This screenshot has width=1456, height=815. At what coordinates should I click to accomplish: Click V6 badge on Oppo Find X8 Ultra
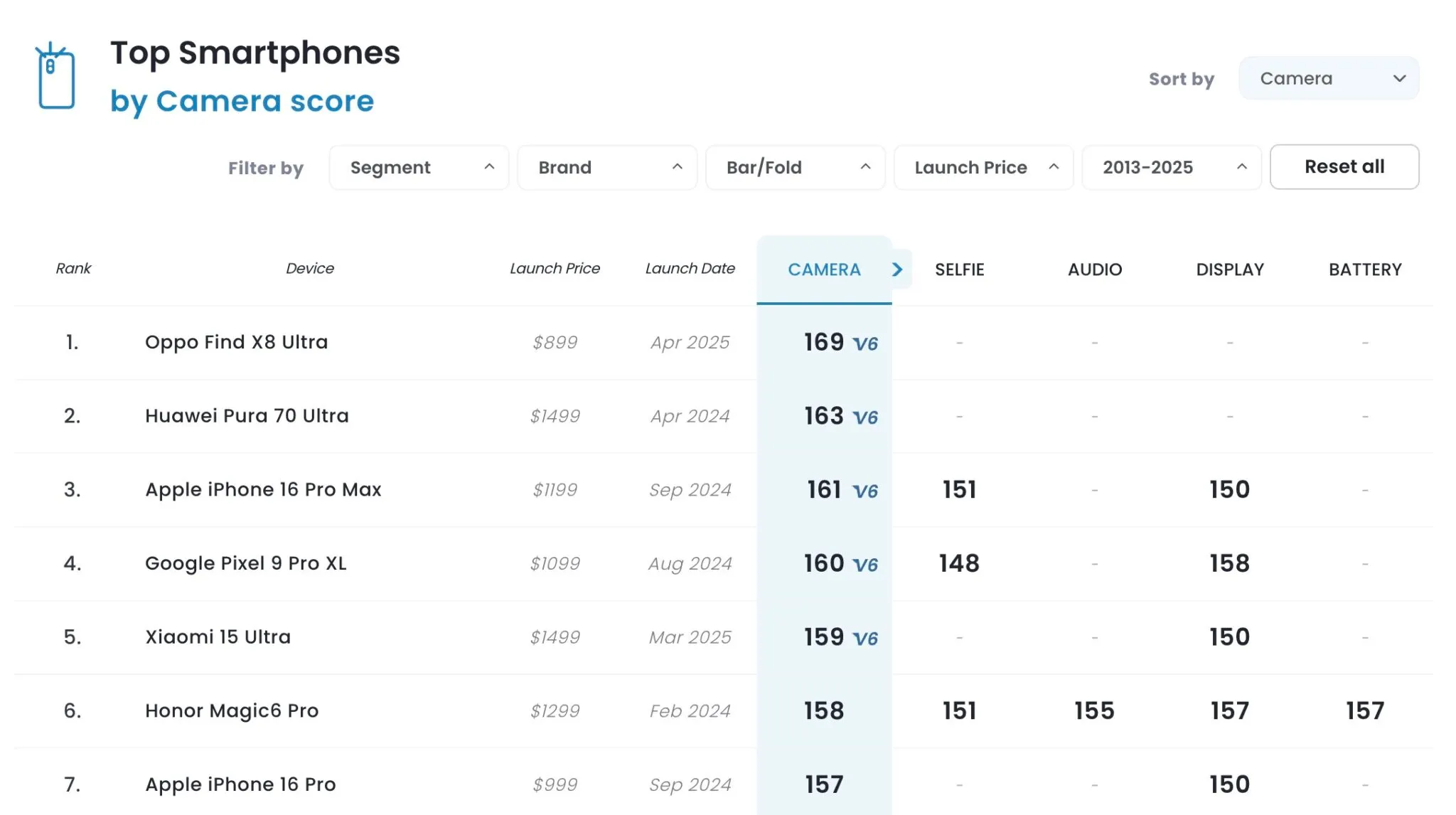[865, 344]
